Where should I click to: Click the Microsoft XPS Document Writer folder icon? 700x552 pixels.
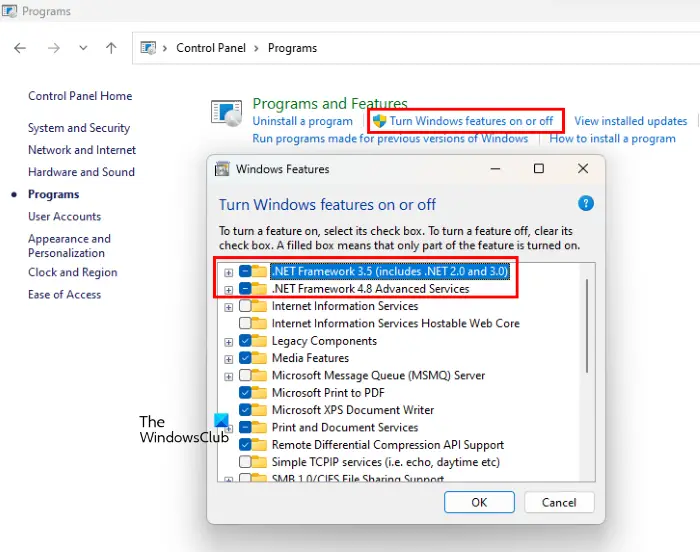click(x=259, y=410)
